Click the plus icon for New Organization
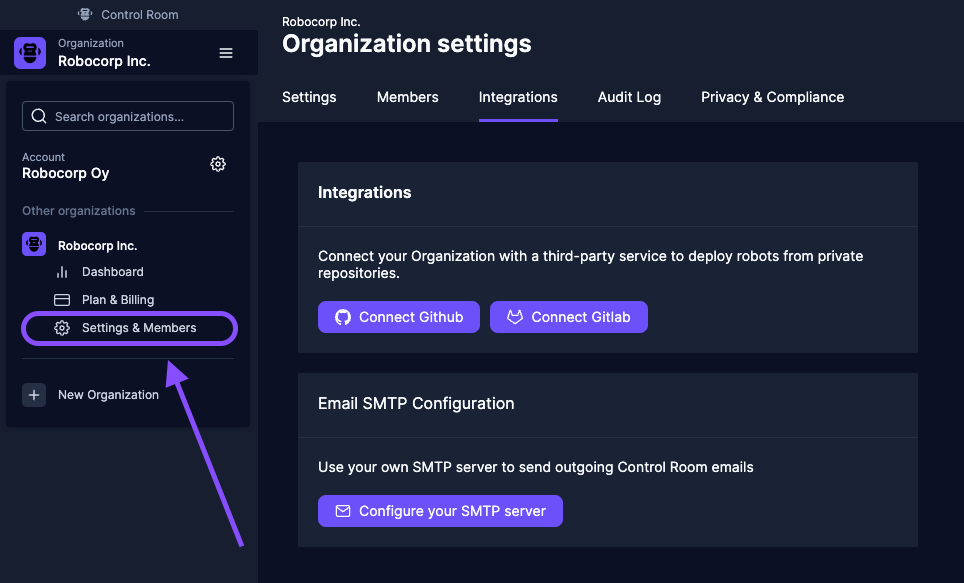Image resolution: width=964 pixels, height=583 pixels. click(x=34, y=395)
